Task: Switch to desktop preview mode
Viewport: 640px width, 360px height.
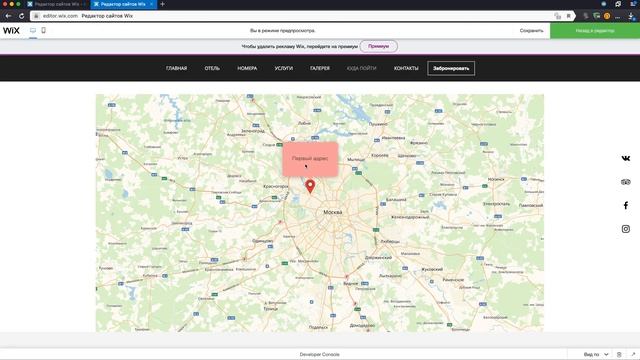Action: click(x=33, y=30)
